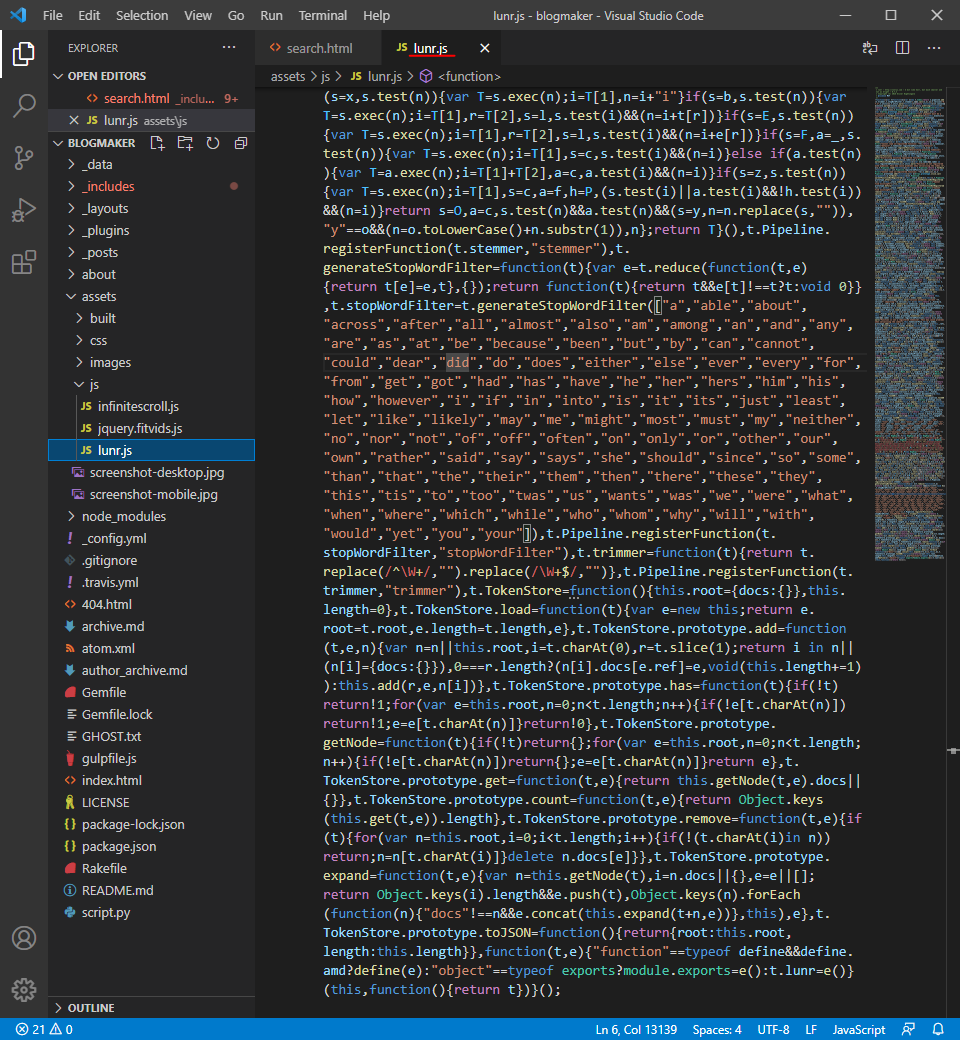Open Explorer more actions ellipsis
The image size is (960, 1040).
click(229, 48)
